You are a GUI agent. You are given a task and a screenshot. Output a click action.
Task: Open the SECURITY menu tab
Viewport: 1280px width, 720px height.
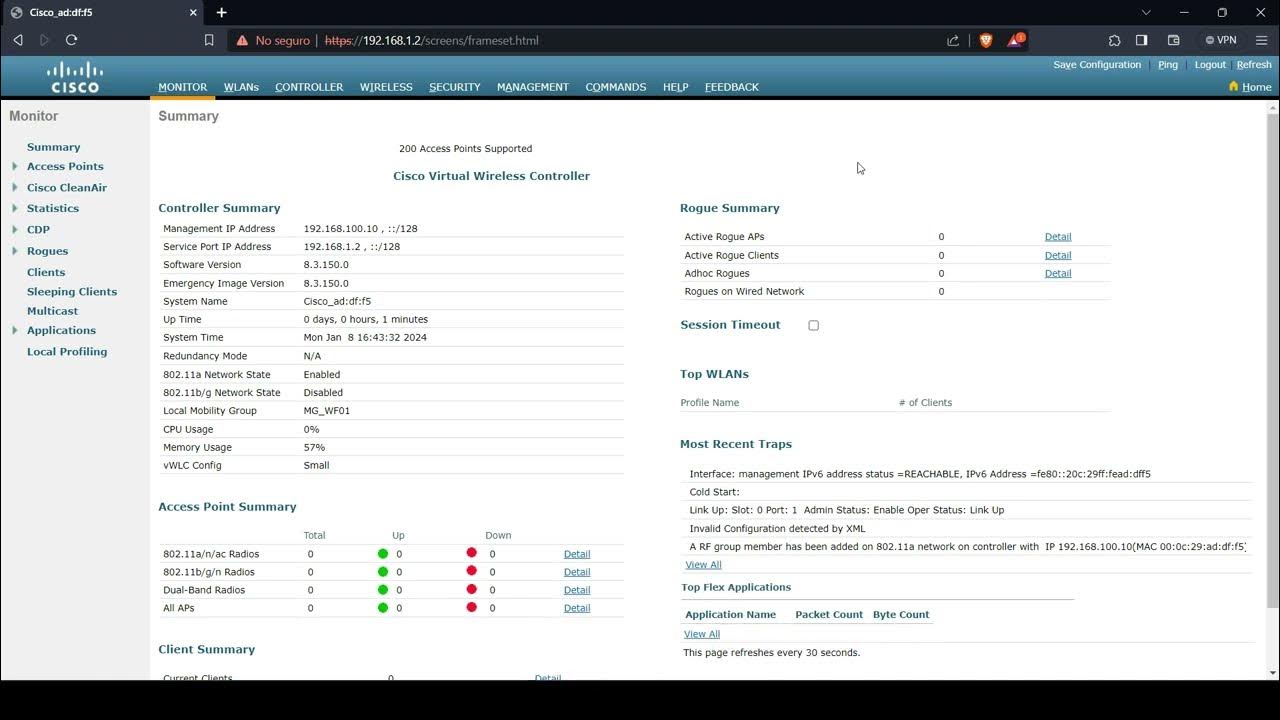tap(454, 87)
